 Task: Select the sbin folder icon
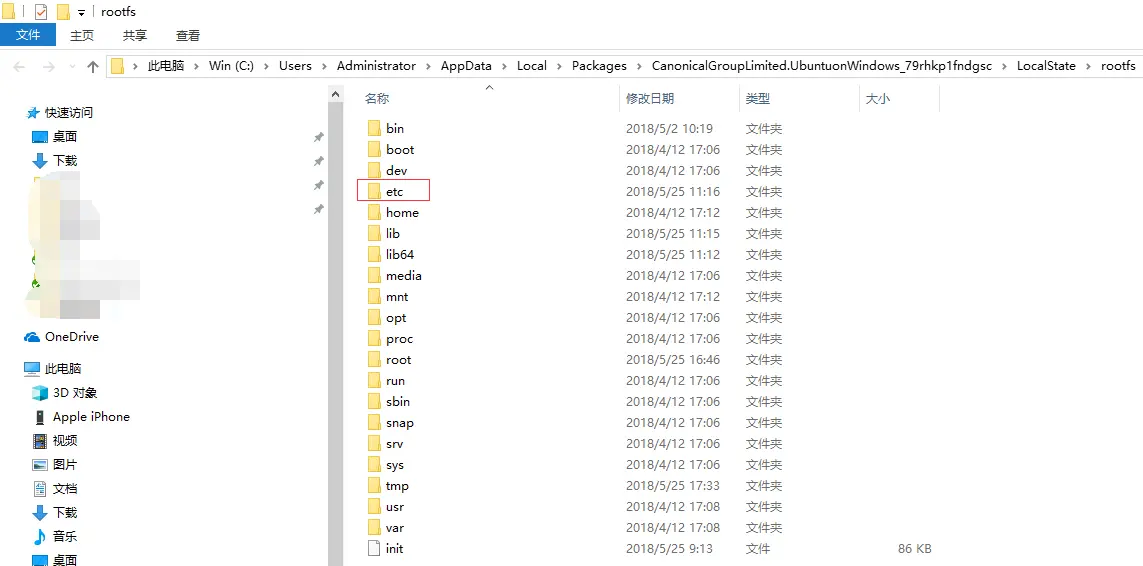374,402
